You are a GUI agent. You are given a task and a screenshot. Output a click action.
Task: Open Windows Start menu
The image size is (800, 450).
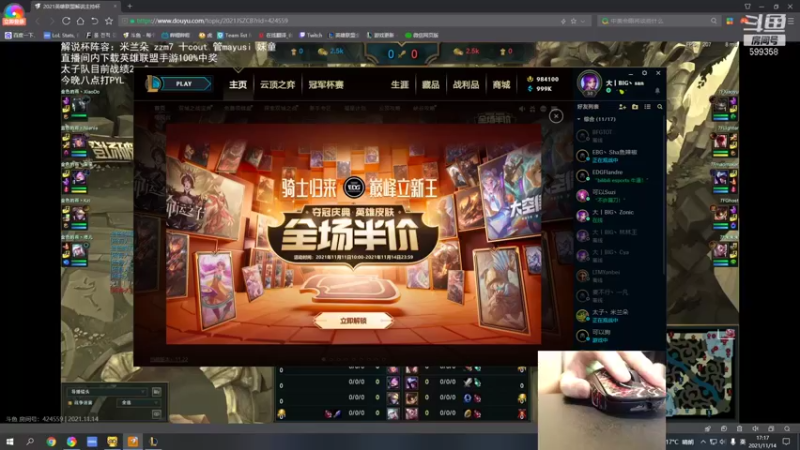(9, 441)
